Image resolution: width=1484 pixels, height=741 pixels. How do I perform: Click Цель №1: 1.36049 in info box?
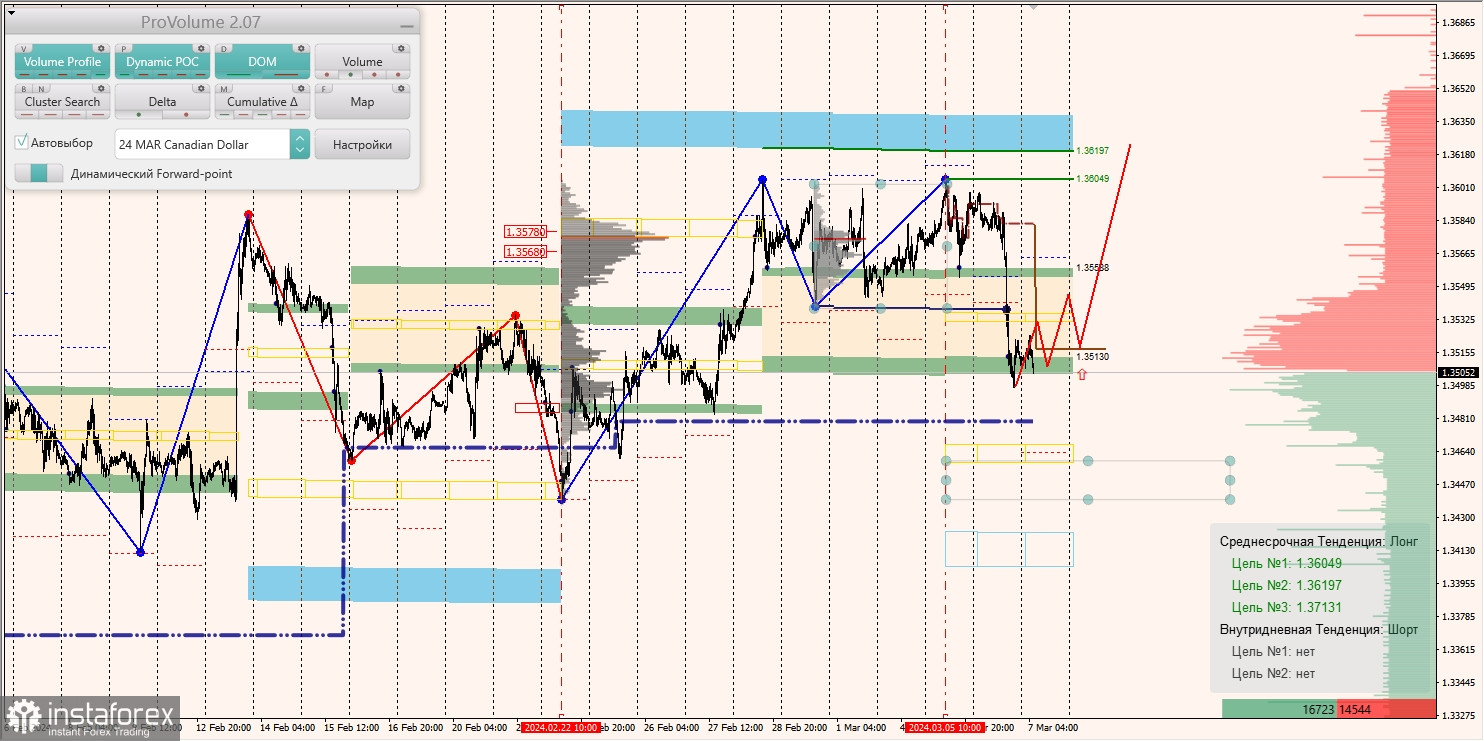(x=1286, y=563)
